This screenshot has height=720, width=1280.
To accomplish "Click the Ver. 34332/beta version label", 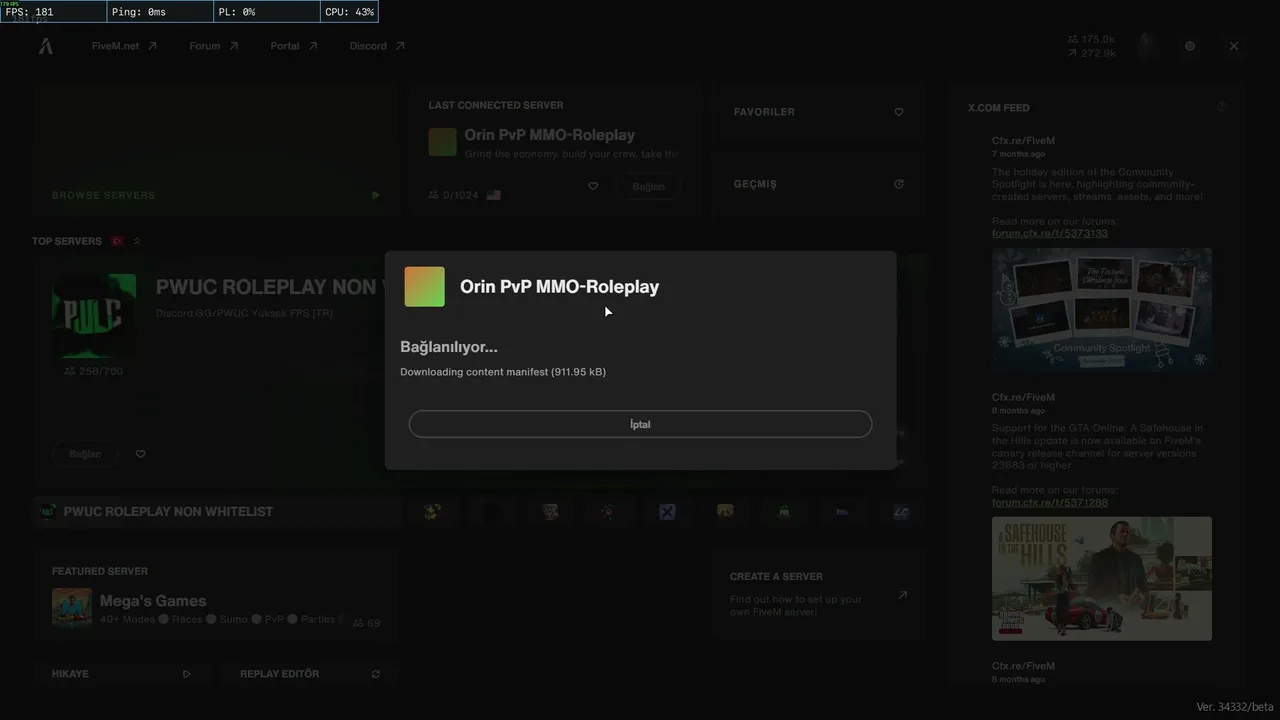I will (1235, 706).
